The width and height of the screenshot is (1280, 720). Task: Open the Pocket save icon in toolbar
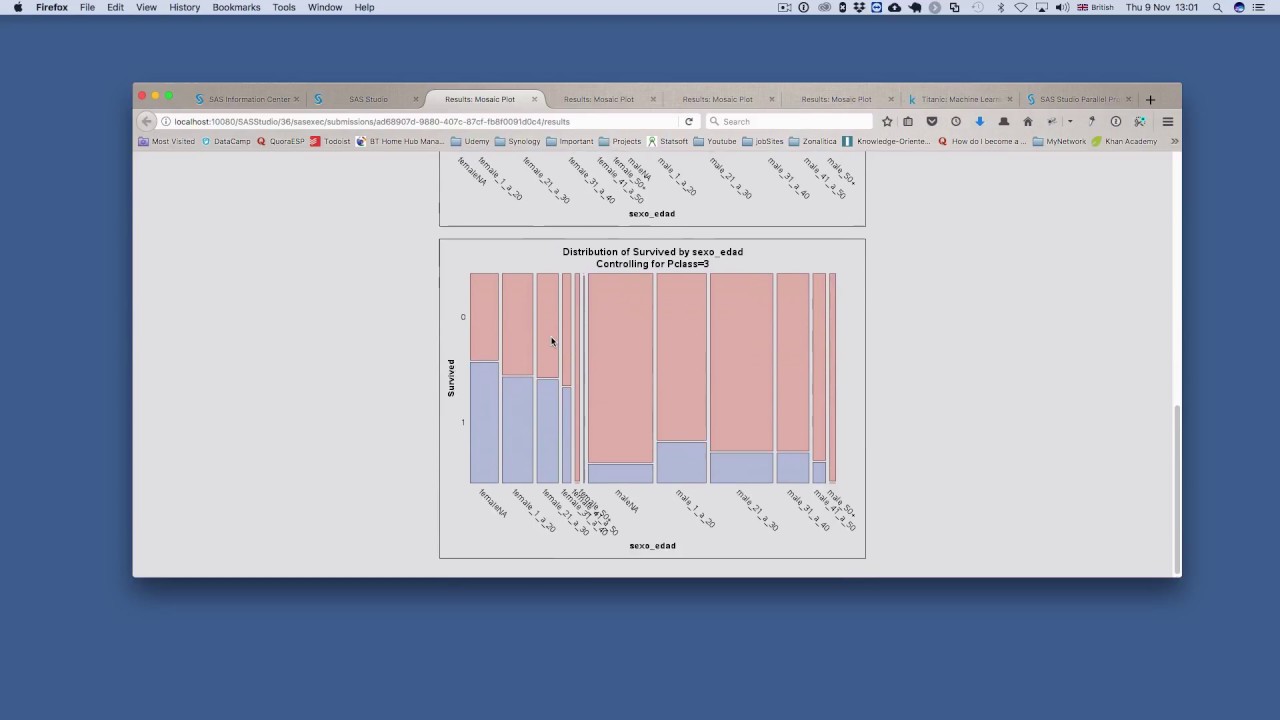click(x=932, y=121)
